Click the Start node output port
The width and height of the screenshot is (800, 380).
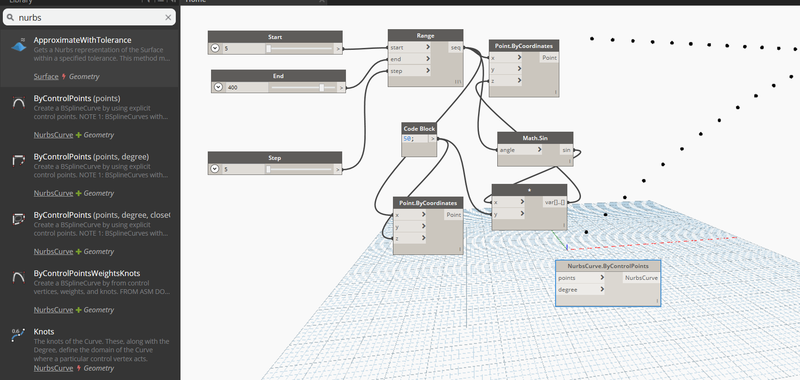click(338, 49)
